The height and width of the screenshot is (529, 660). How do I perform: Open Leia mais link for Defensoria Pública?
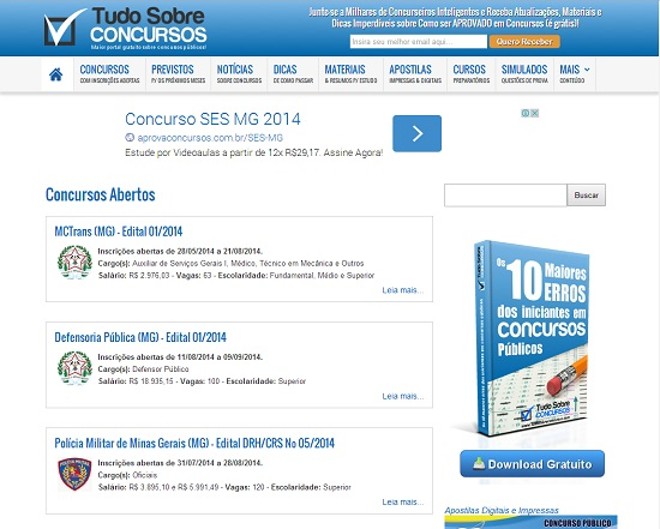tap(402, 396)
